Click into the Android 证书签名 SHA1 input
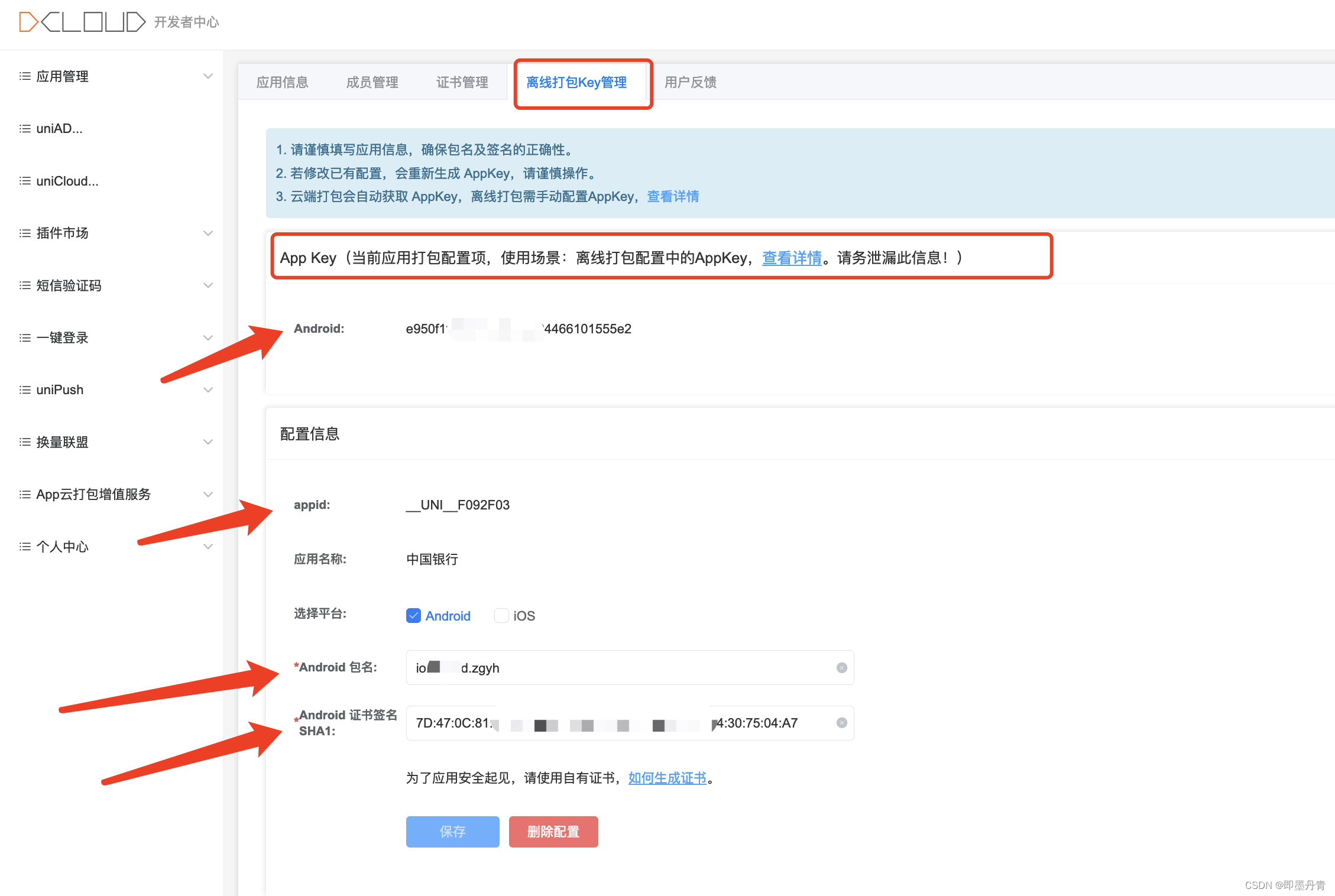This screenshot has width=1335, height=896. click(630, 723)
